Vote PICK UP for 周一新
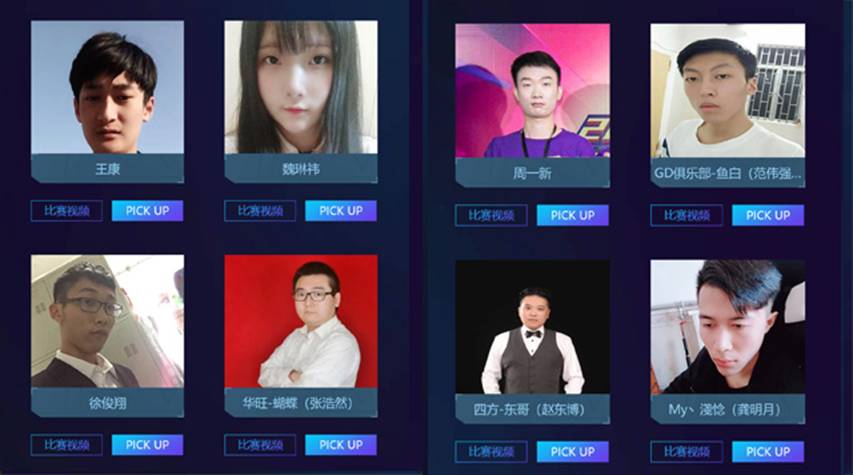The image size is (853, 475). click(x=572, y=215)
